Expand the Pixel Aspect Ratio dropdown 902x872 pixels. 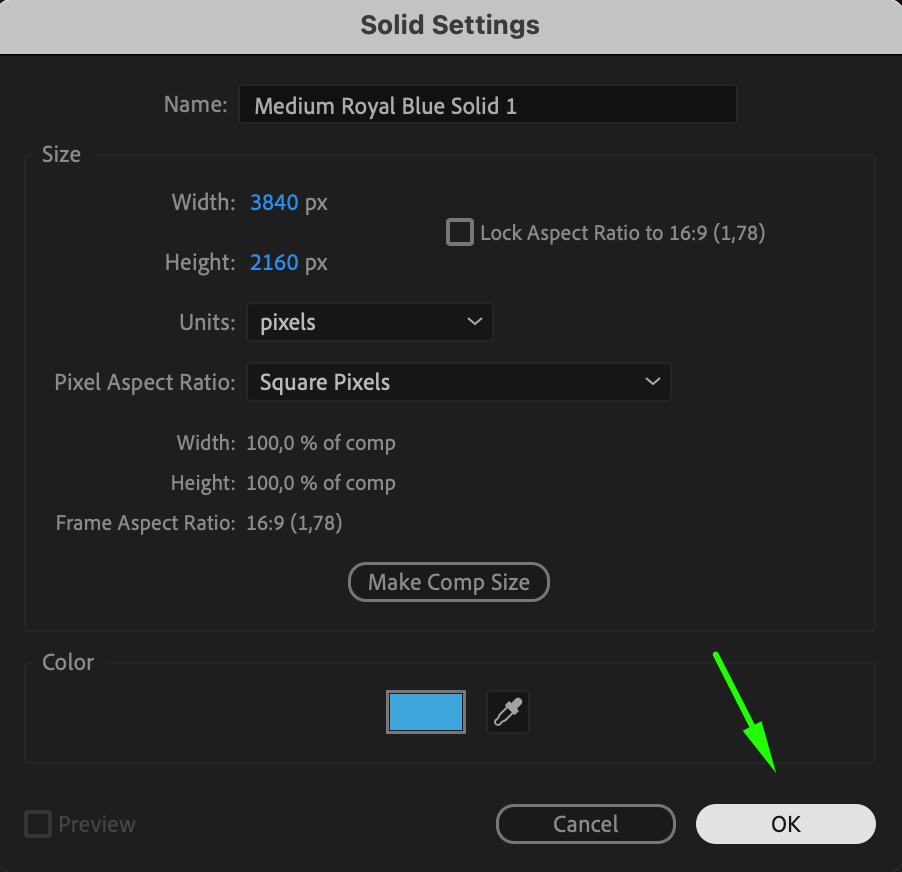tap(458, 382)
